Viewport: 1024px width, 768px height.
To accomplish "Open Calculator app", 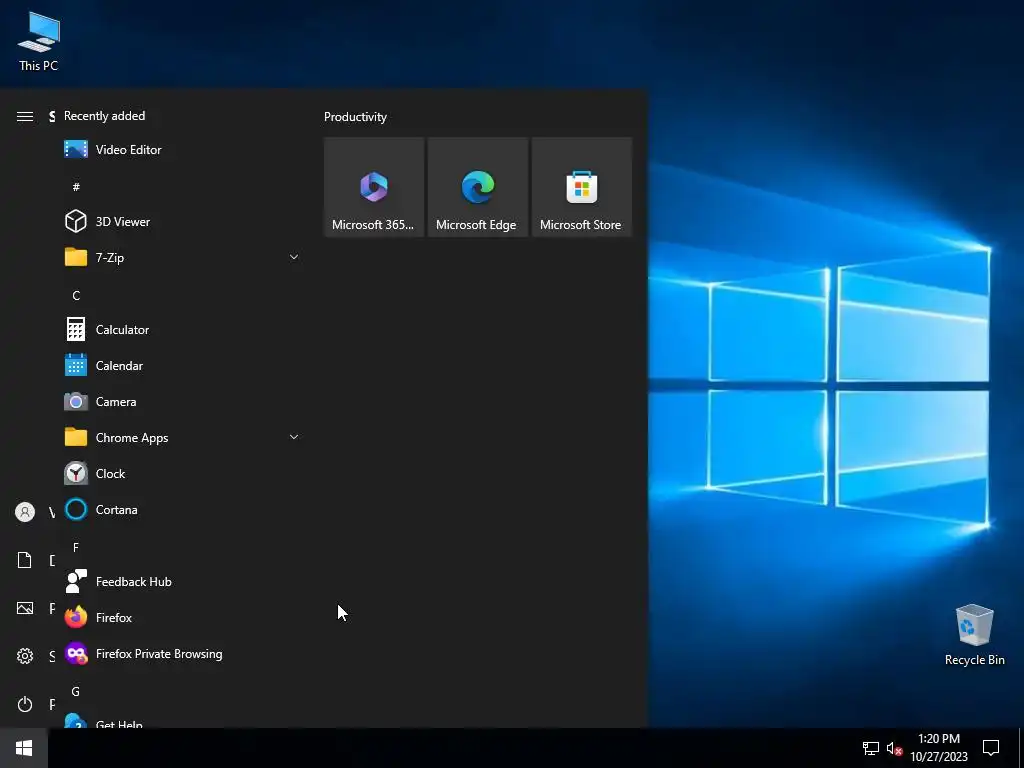I will coord(182,330).
